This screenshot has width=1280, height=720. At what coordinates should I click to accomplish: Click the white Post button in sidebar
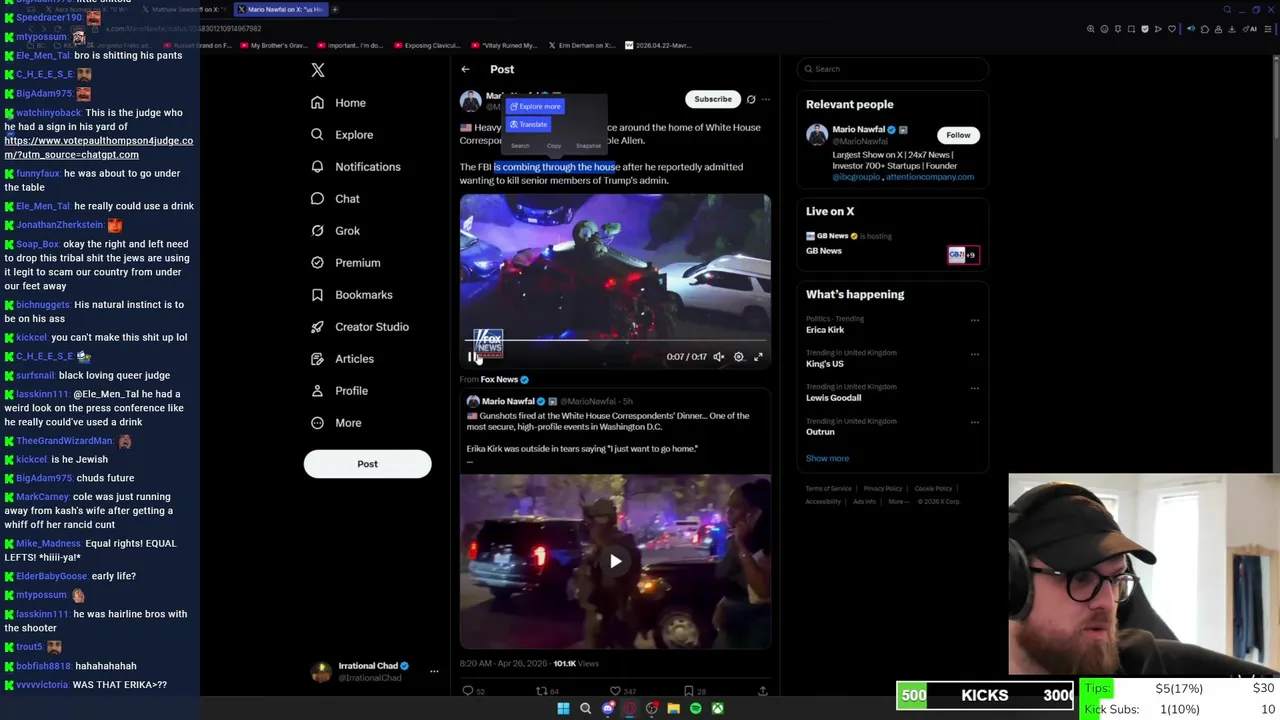[x=367, y=464]
